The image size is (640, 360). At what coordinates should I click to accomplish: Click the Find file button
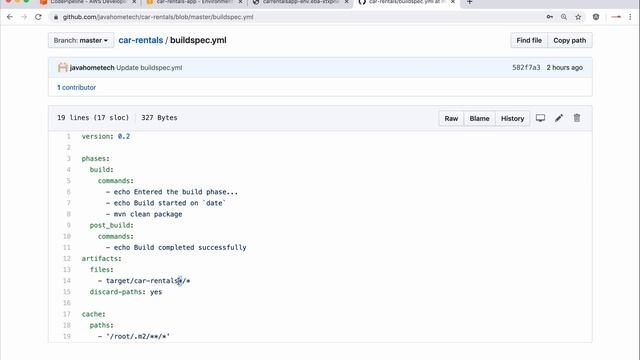[x=529, y=40]
